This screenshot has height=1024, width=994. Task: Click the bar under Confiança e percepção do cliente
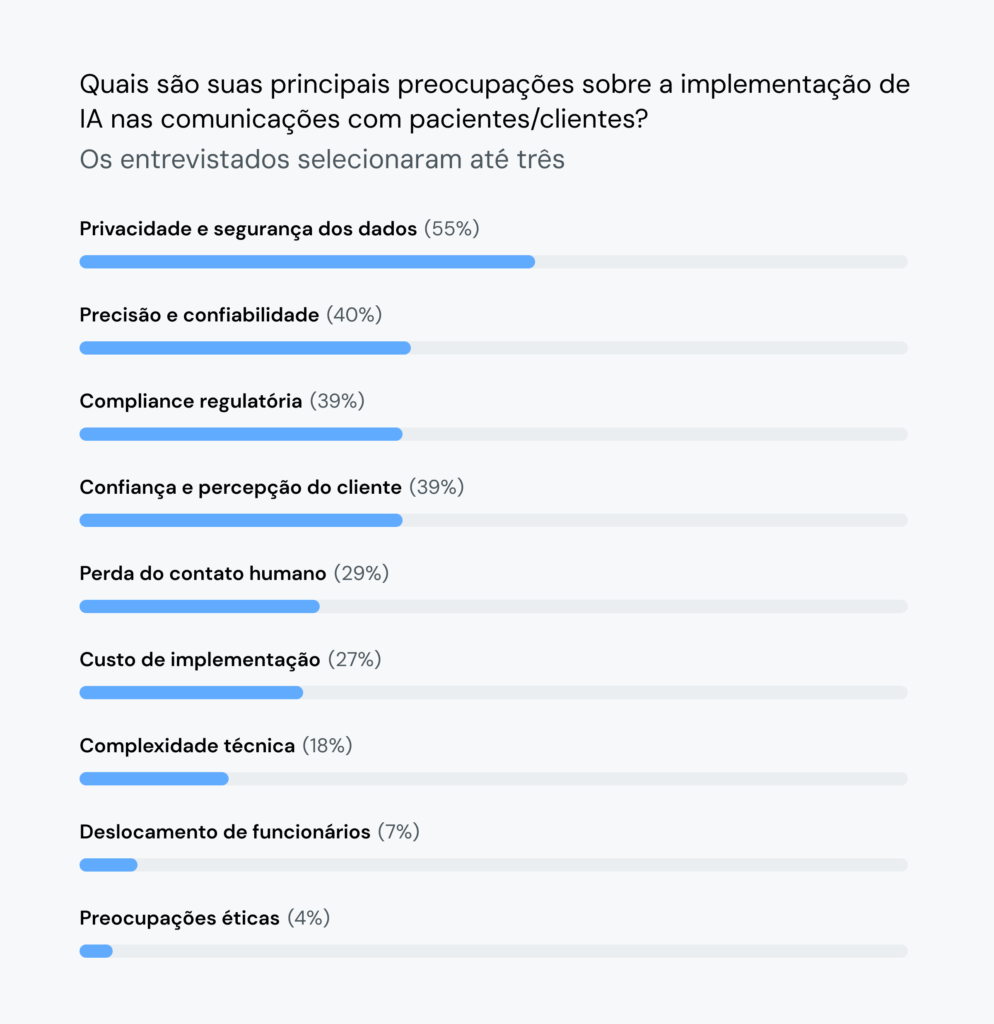tap(241, 520)
